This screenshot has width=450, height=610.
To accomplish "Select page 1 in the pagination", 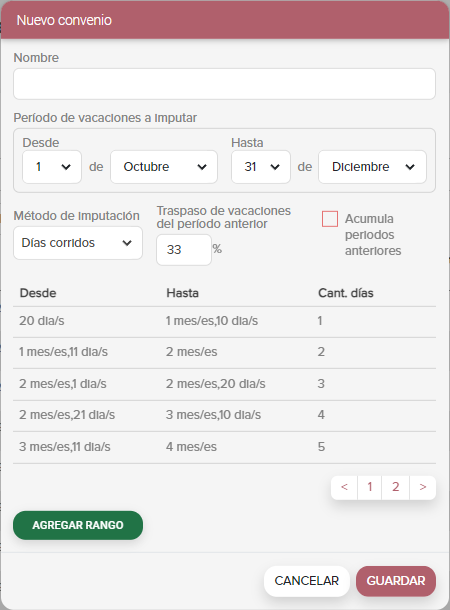I will [369, 487].
